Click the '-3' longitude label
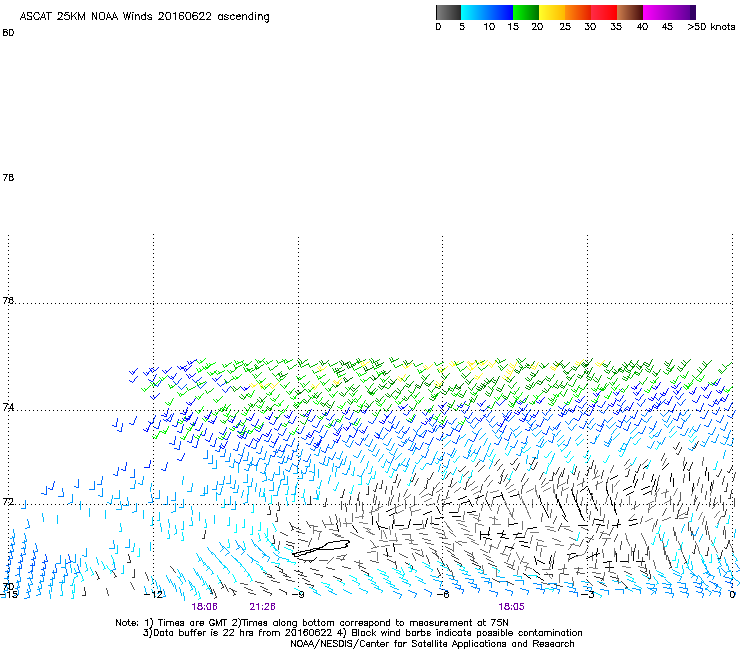740x650 pixels. pyautogui.click(x=588, y=595)
